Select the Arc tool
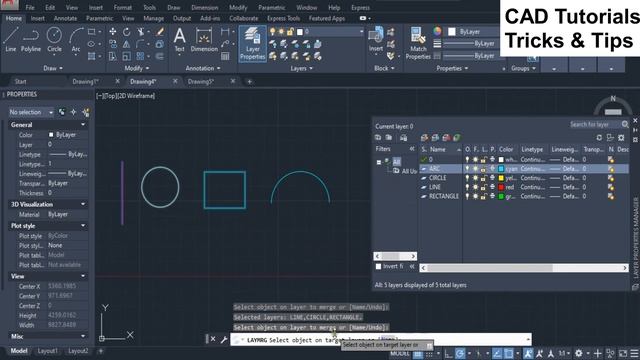 pyautogui.click(x=76, y=40)
